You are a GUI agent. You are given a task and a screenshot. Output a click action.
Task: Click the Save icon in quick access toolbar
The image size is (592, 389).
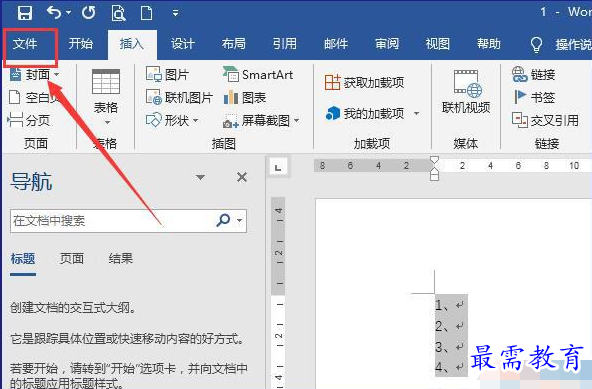(x=25, y=13)
